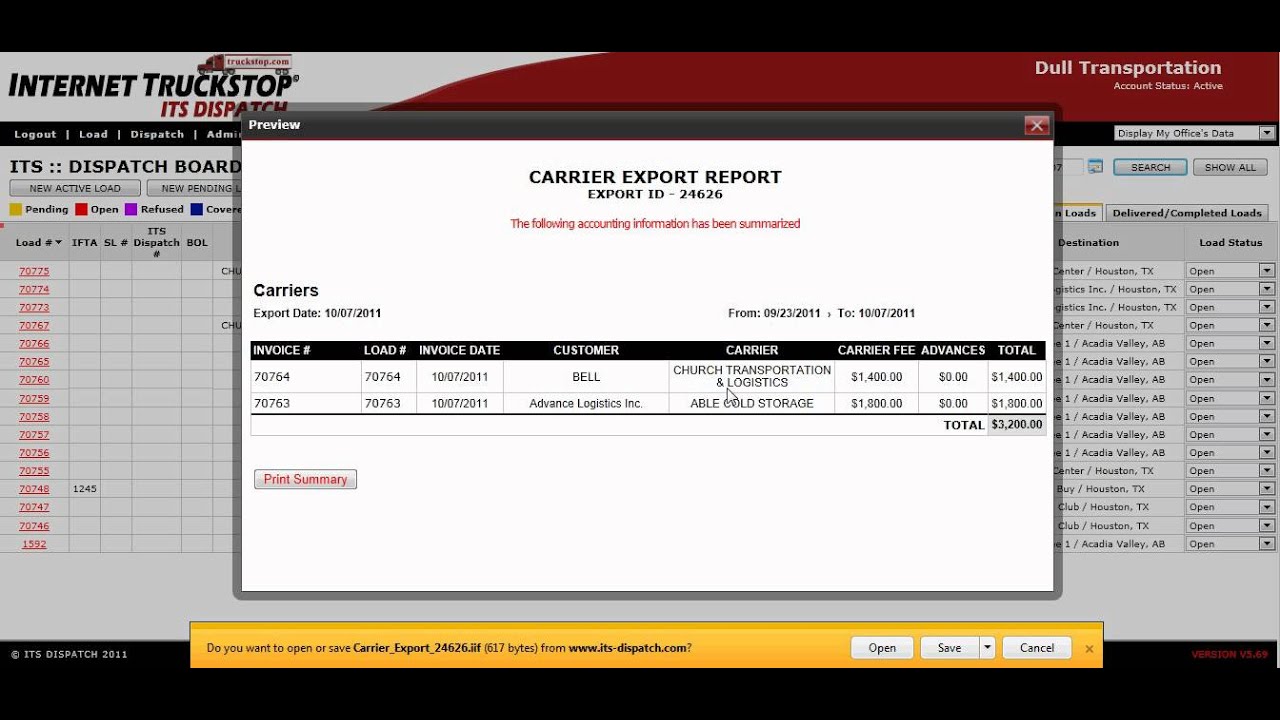Click the red Open legend swatch
Screen dimensions: 1280x720
[82, 210]
